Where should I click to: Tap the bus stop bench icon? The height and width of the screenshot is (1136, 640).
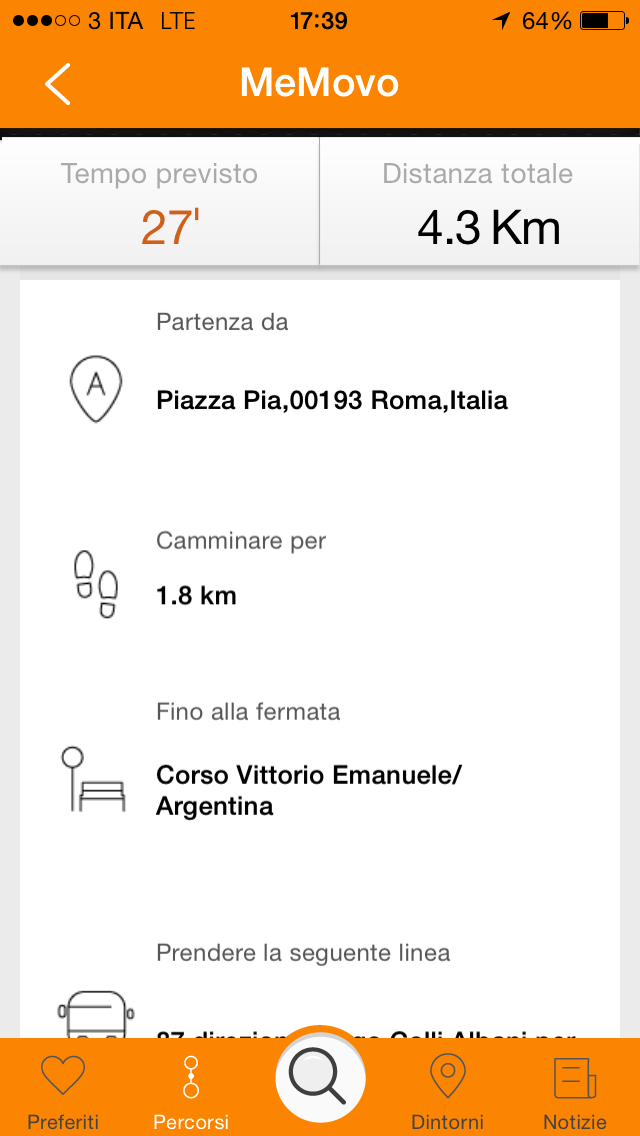tap(92, 778)
